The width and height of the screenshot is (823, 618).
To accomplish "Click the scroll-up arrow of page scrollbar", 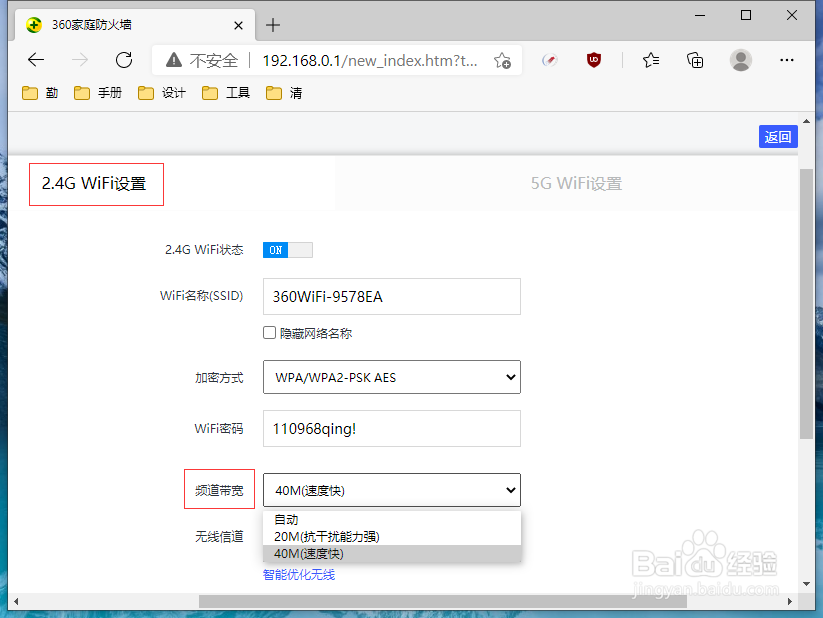I will pos(806,121).
